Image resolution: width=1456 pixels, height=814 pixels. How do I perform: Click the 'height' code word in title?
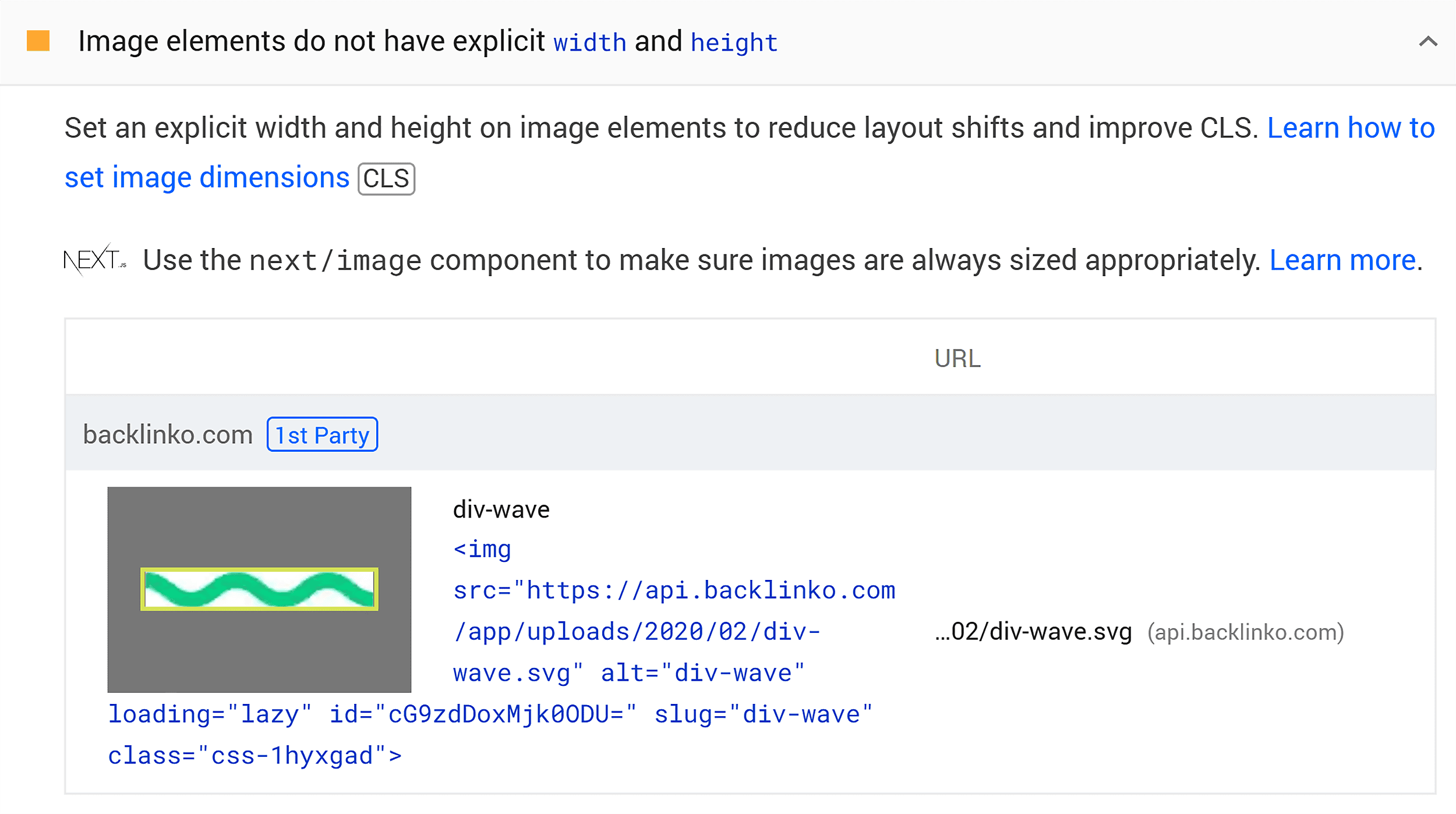(x=734, y=43)
